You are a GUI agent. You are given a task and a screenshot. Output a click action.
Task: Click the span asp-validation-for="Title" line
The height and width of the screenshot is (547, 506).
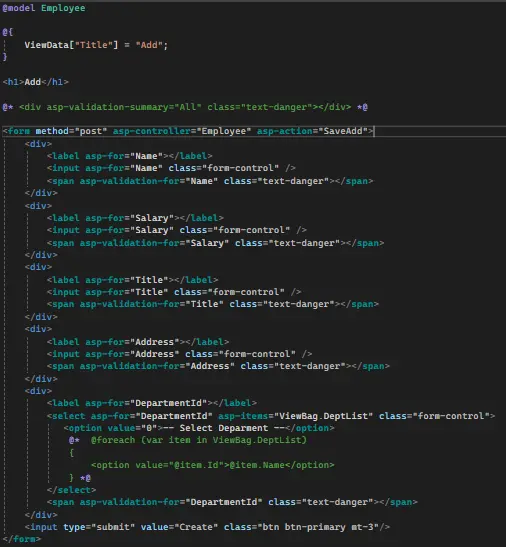[213, 304]
